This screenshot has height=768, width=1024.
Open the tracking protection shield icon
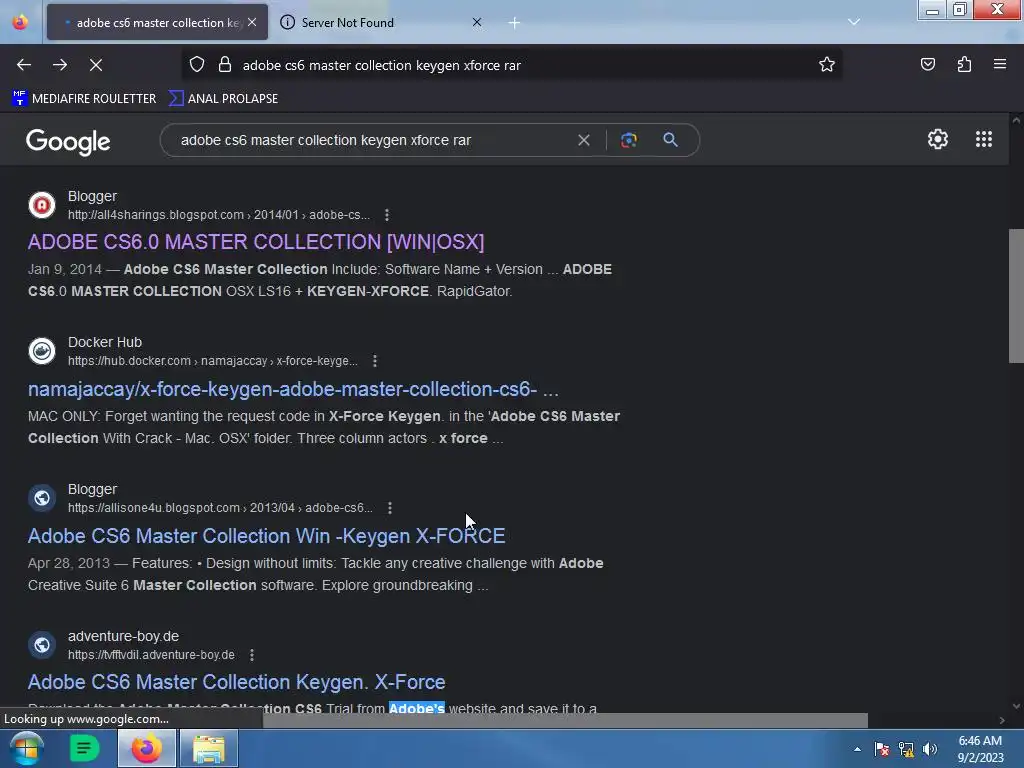tap(197, 65)
